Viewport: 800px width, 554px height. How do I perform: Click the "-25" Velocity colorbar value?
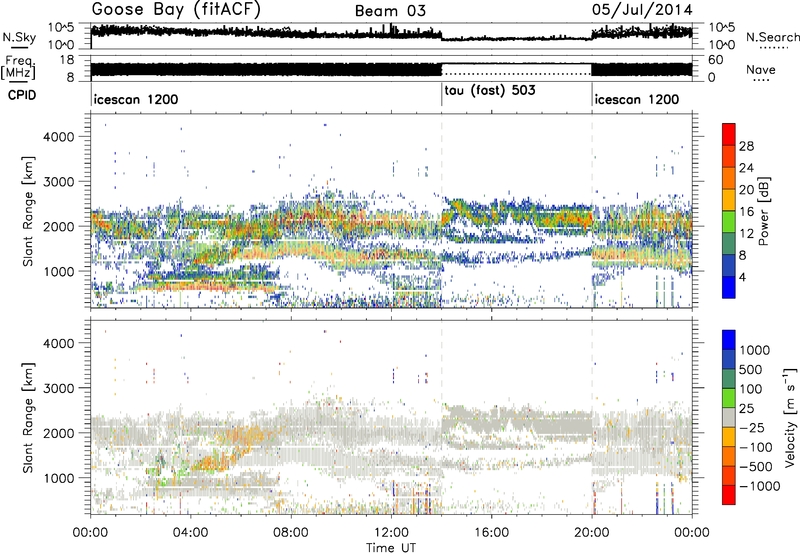(752, 427)
